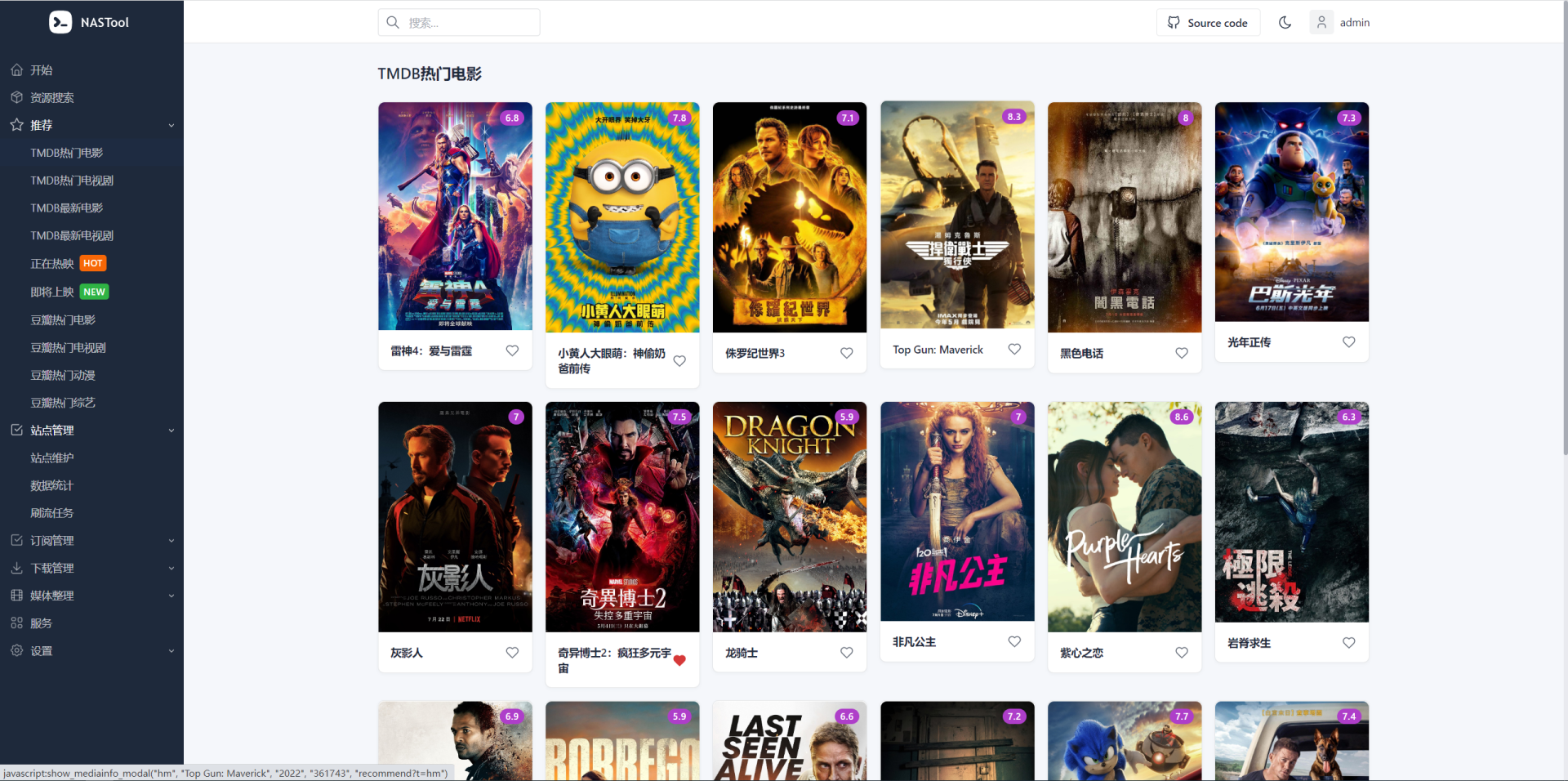Click the download icon beside 下载管理
Viewport: 1568px width, 781px height.
(x=16, y=568)
